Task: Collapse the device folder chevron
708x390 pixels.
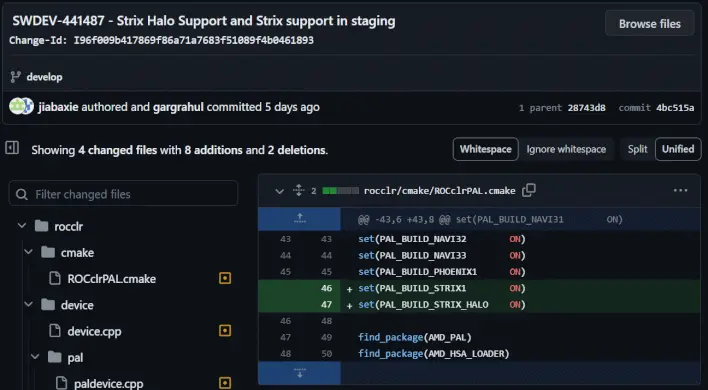Action: coord(28,304)
